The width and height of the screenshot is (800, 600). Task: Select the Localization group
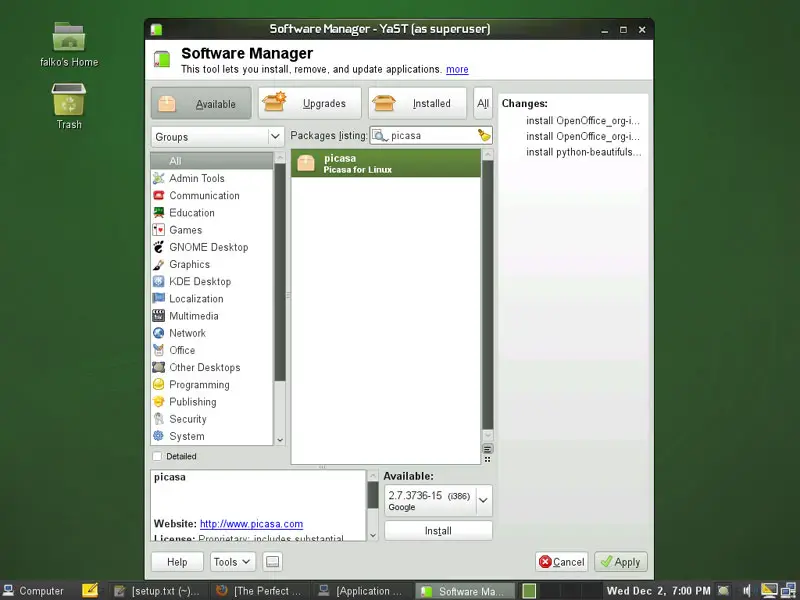tap(212, 298)
